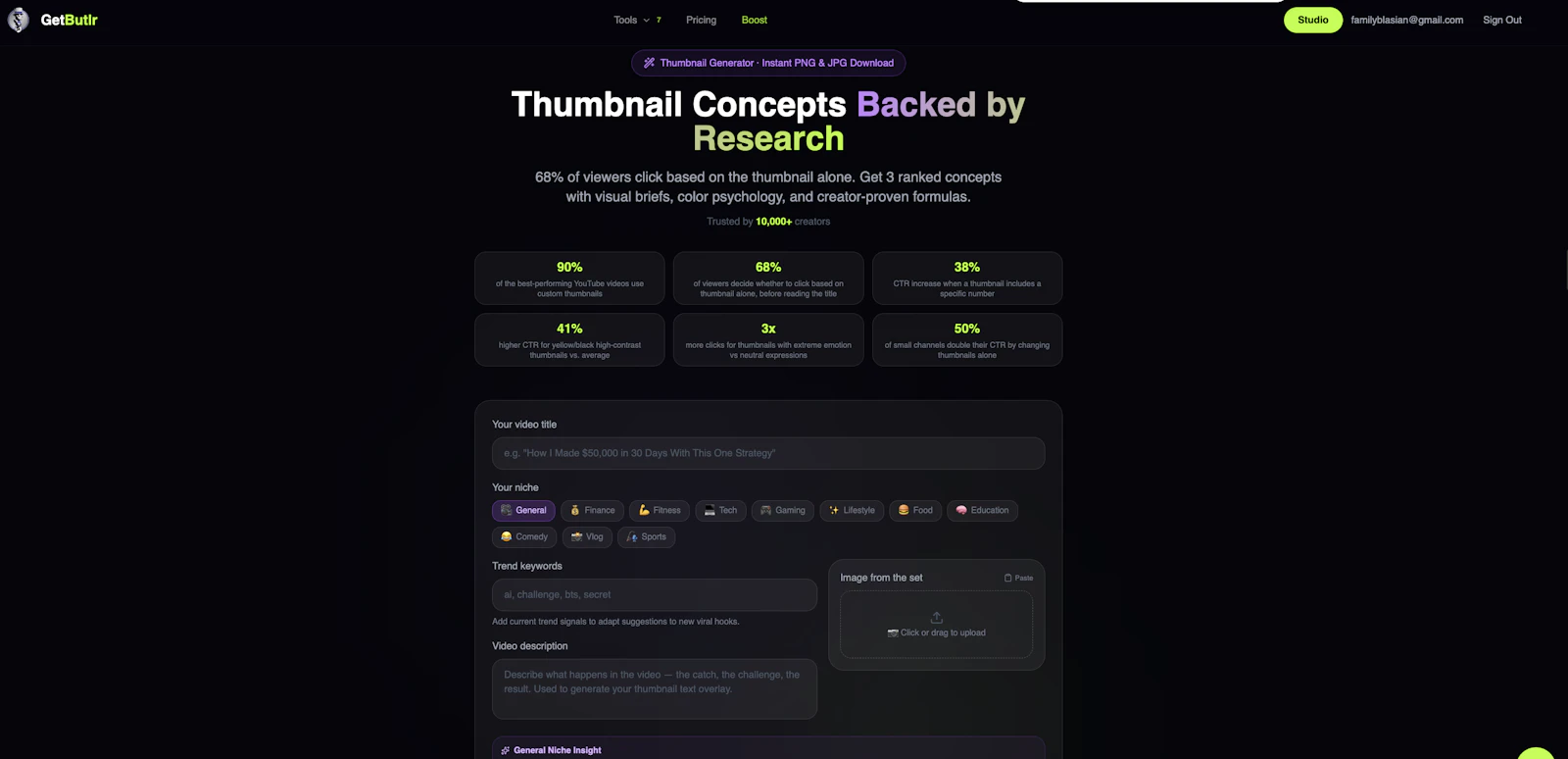
Task: Focus the Trend keywords input
Action: (655, 594)
